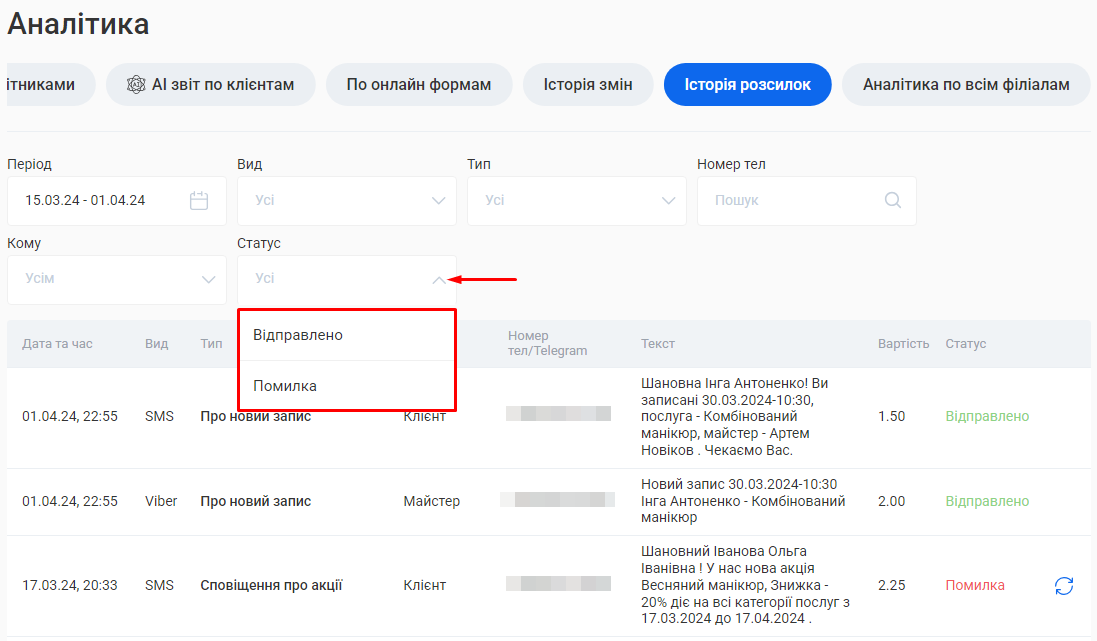Click the calendar icon in Період field

point(199,201)
